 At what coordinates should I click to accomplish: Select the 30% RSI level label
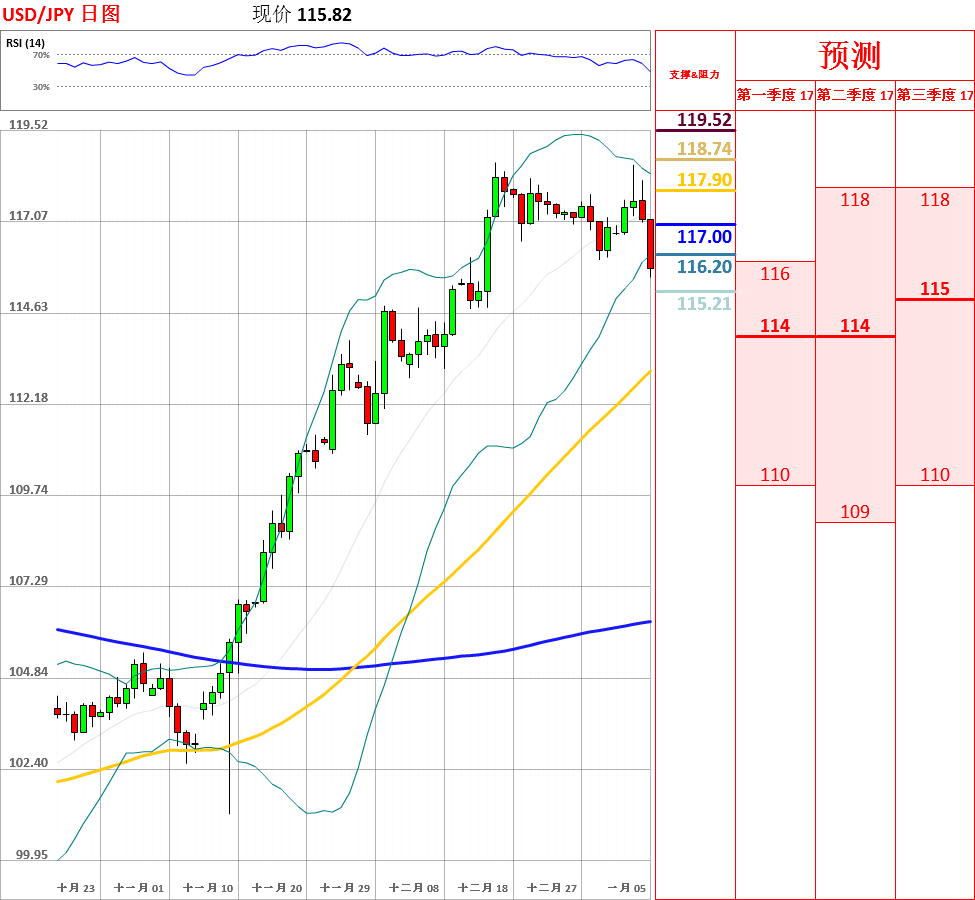(x=41, y=87)
